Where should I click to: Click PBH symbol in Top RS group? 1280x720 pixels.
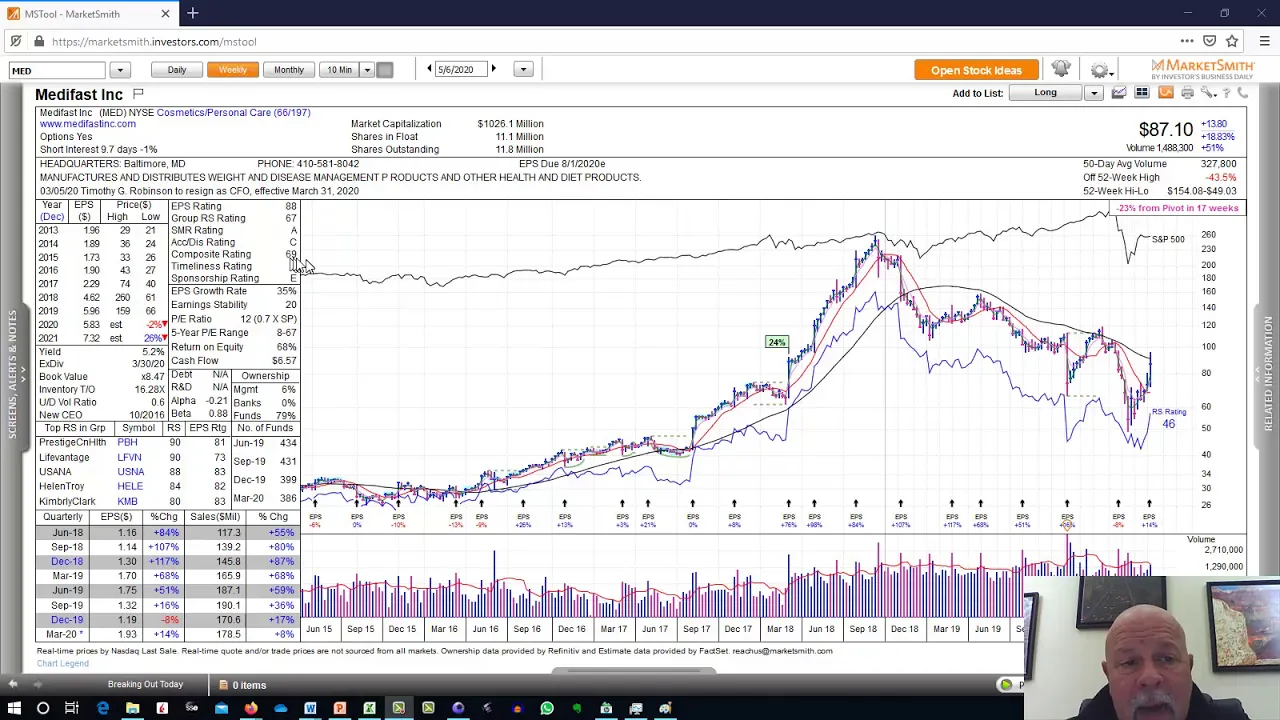click(127, 442)
